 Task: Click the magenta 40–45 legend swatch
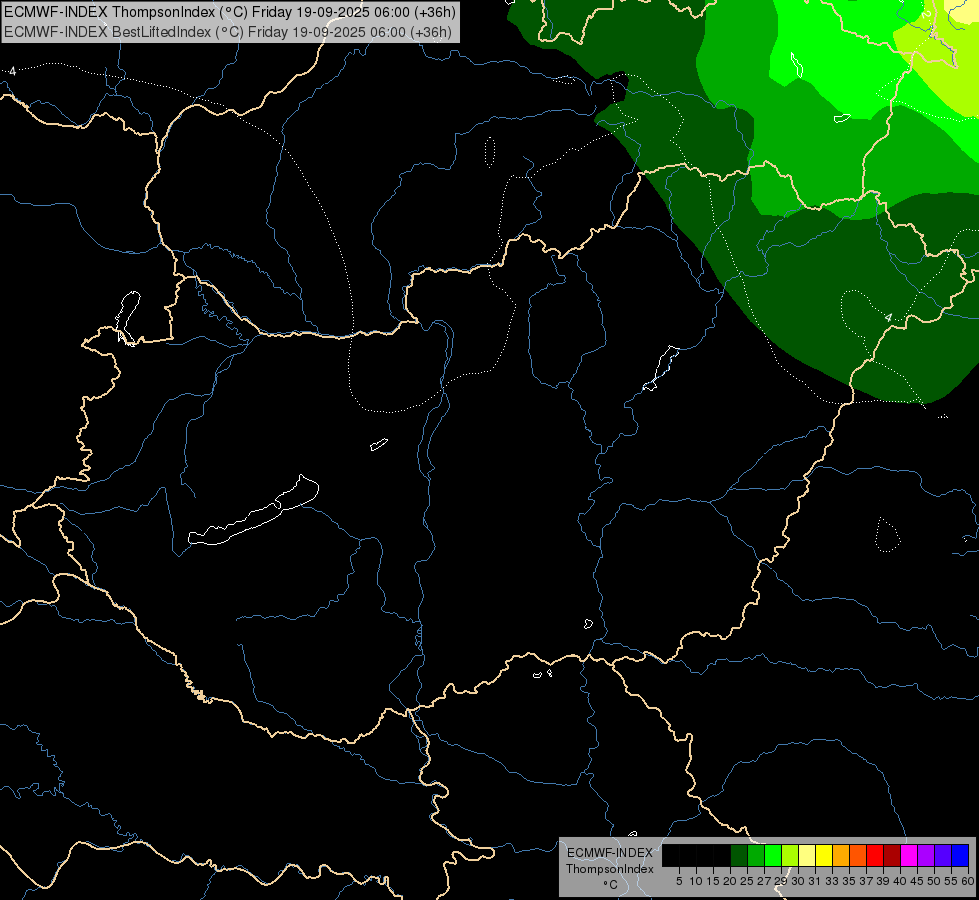[909, 855]
